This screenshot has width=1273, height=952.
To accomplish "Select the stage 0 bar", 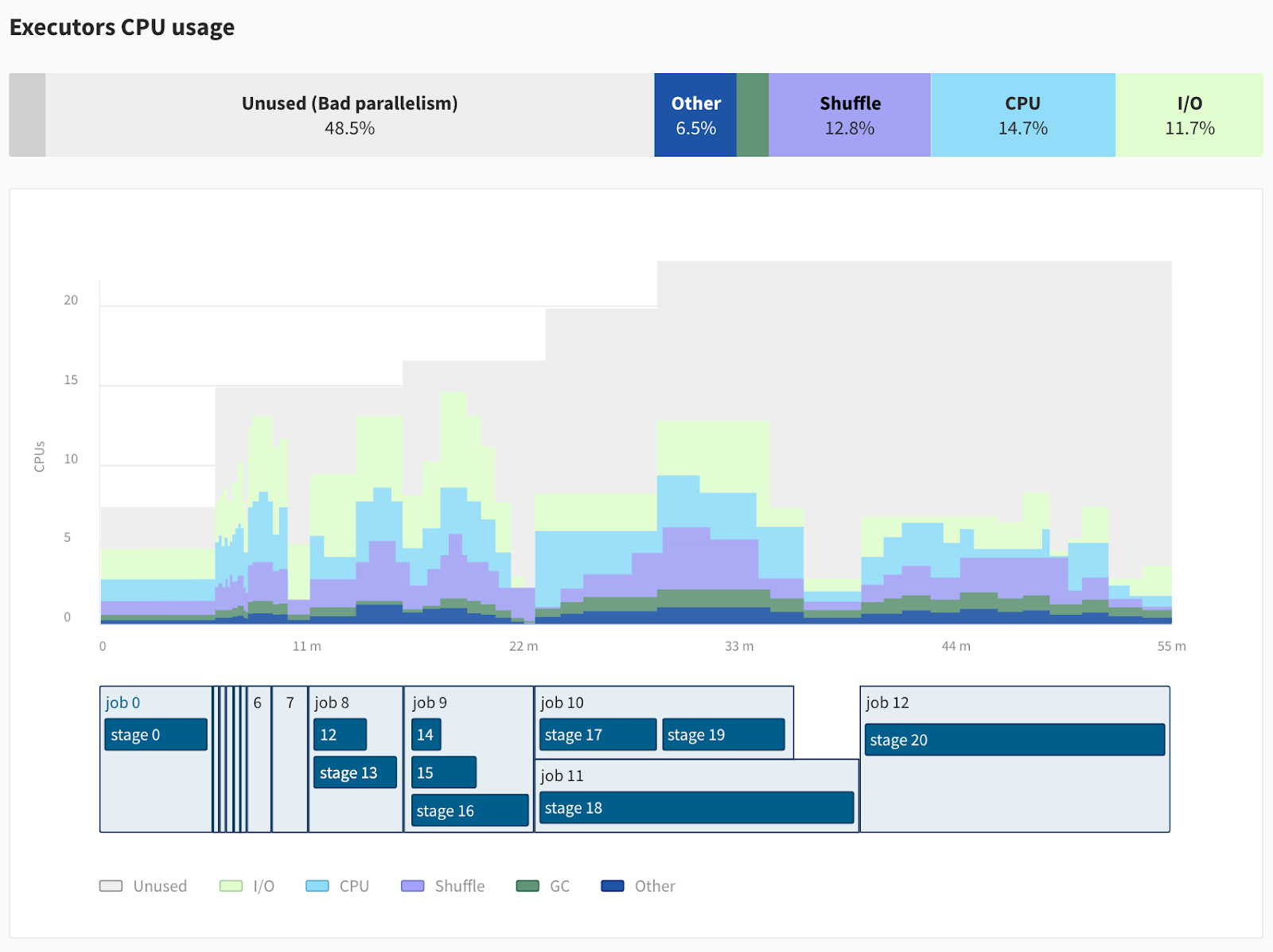I will coord(155,735).
